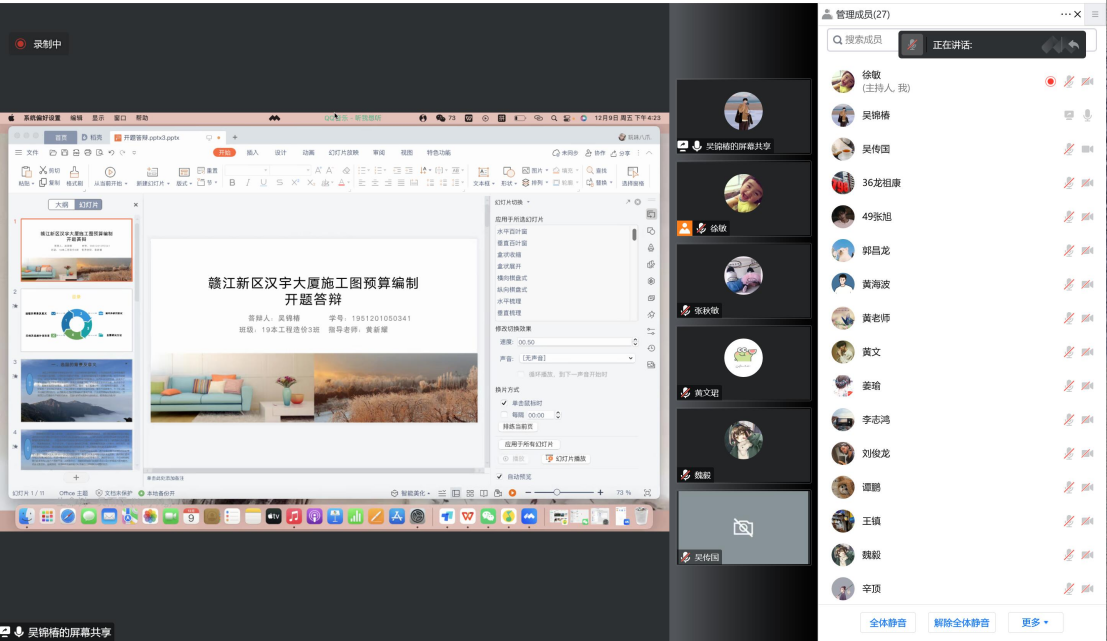Click the 解除全体静音 button
Viewport: 1107px width, 641px height.
click(961, 623)
